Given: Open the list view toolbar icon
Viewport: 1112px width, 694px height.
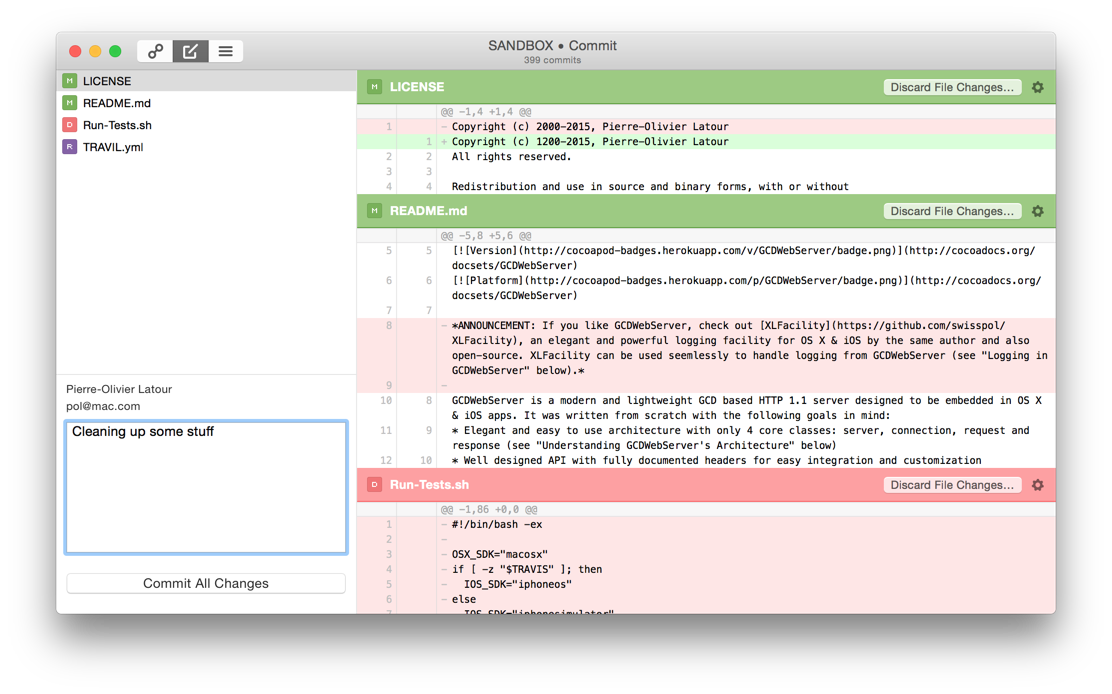Looking at the screenshot, I should (226, 51).
